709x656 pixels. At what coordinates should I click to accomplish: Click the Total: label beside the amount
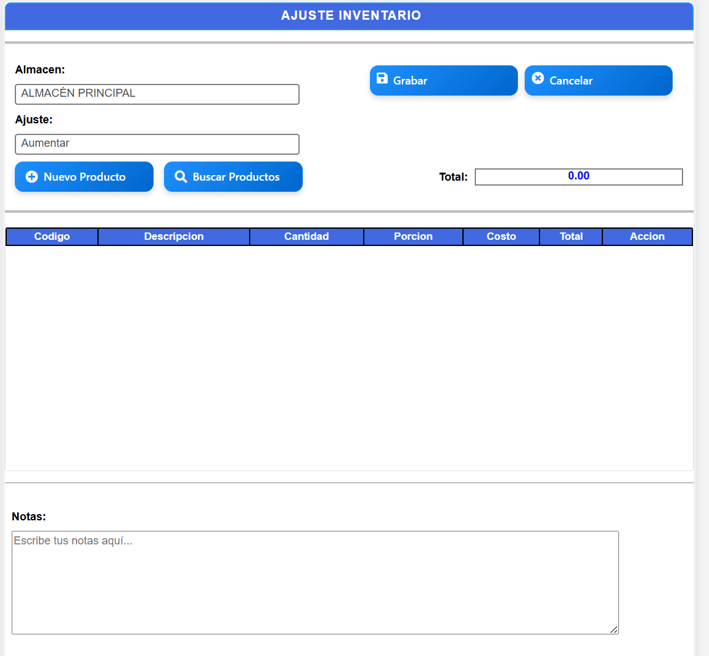(453, 177)
